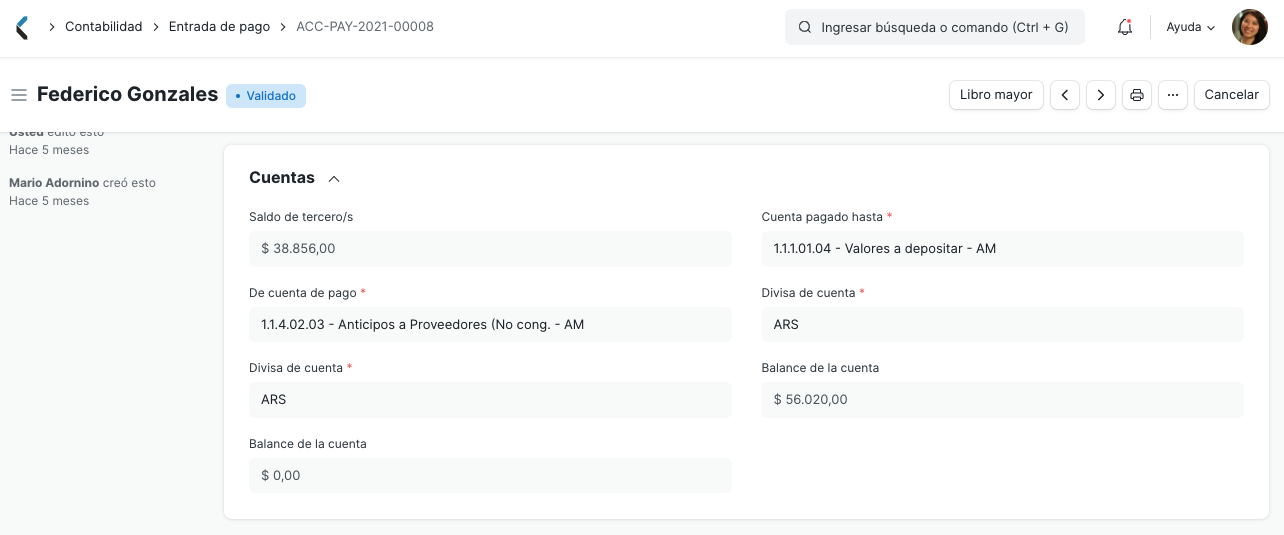
Task: Click ARS under Cuenta pagado hasta
Action: pyautogui.click(x=1003, y=324)
